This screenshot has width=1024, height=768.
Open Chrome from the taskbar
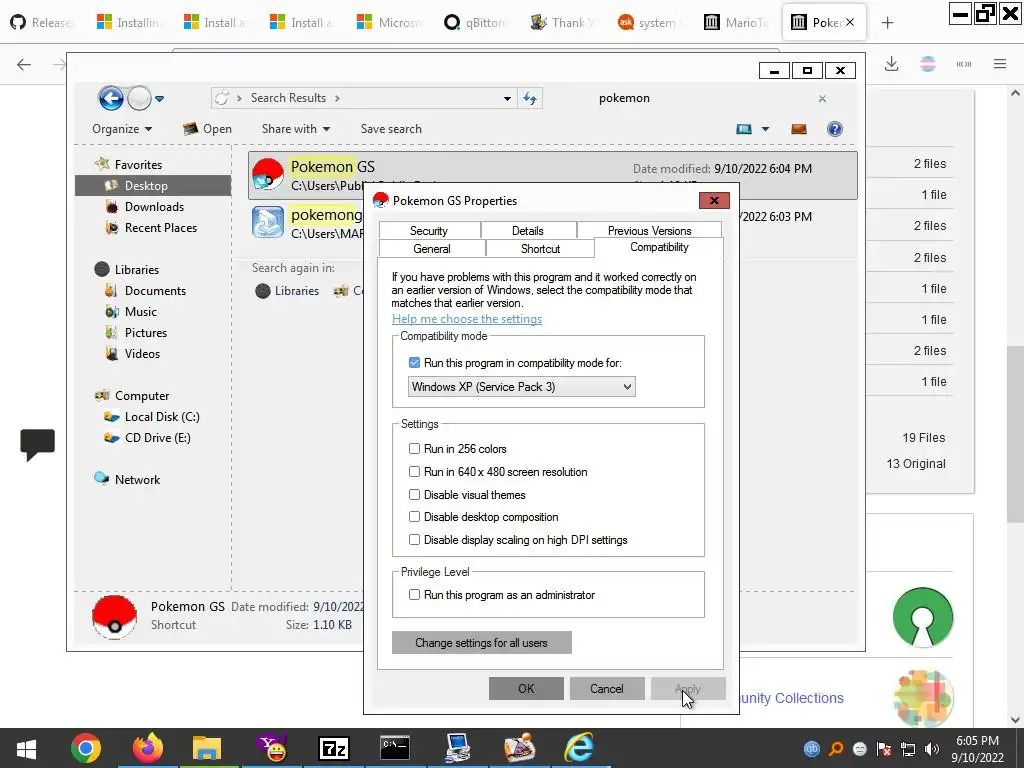[x=86, y=748]
